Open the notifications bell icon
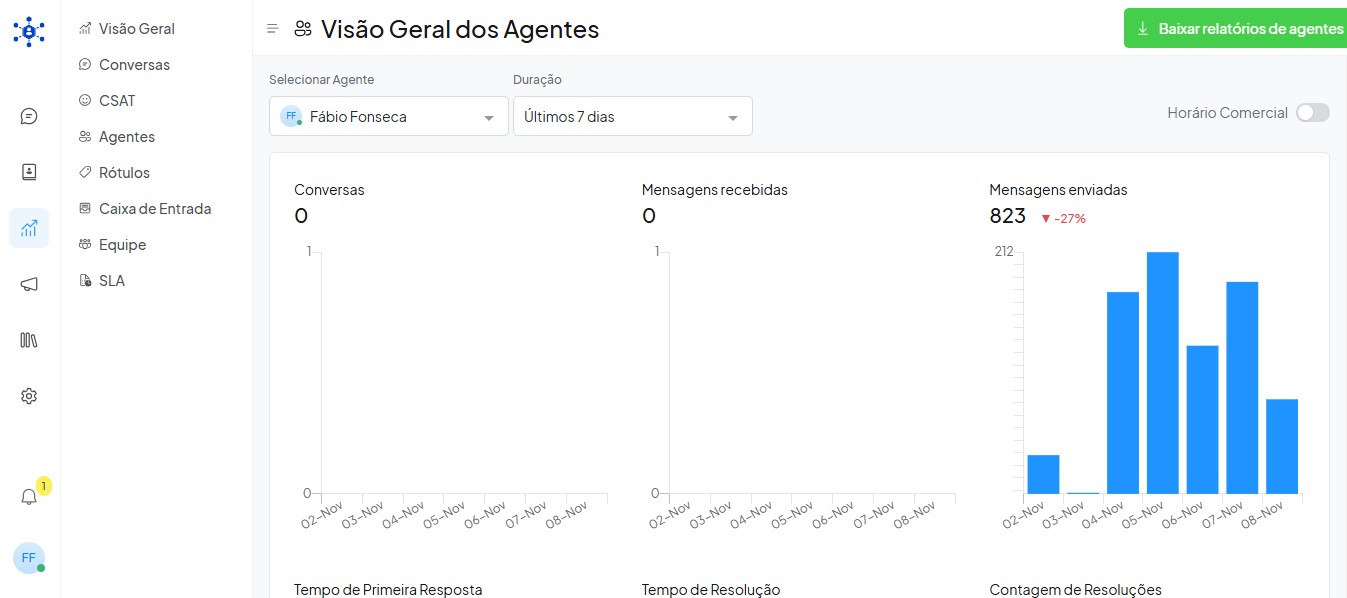The width and height of the screenshot is (1347, 598). click(29, 497)
